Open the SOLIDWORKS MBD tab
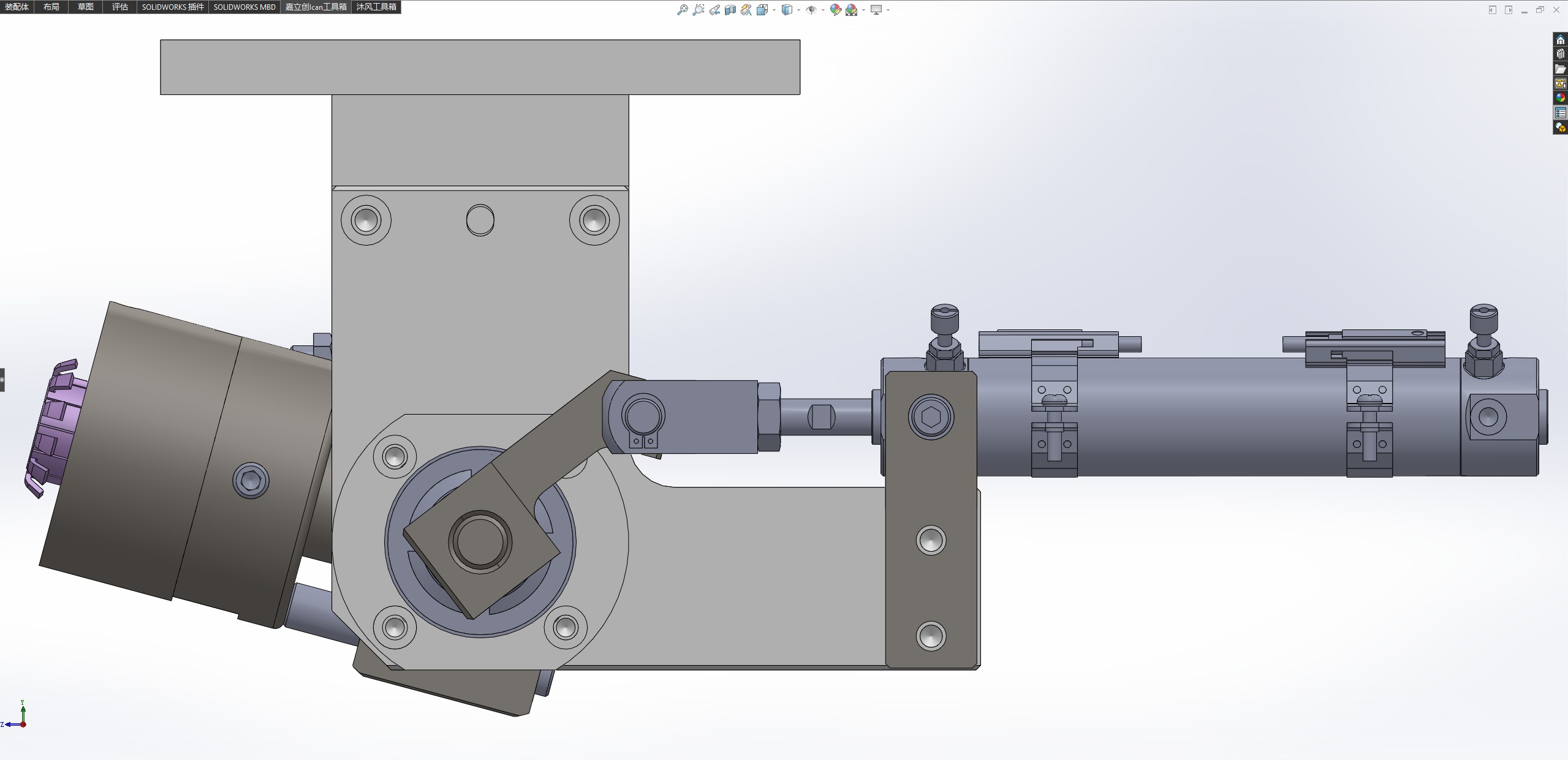1568x760 pixels. [244, 7]
